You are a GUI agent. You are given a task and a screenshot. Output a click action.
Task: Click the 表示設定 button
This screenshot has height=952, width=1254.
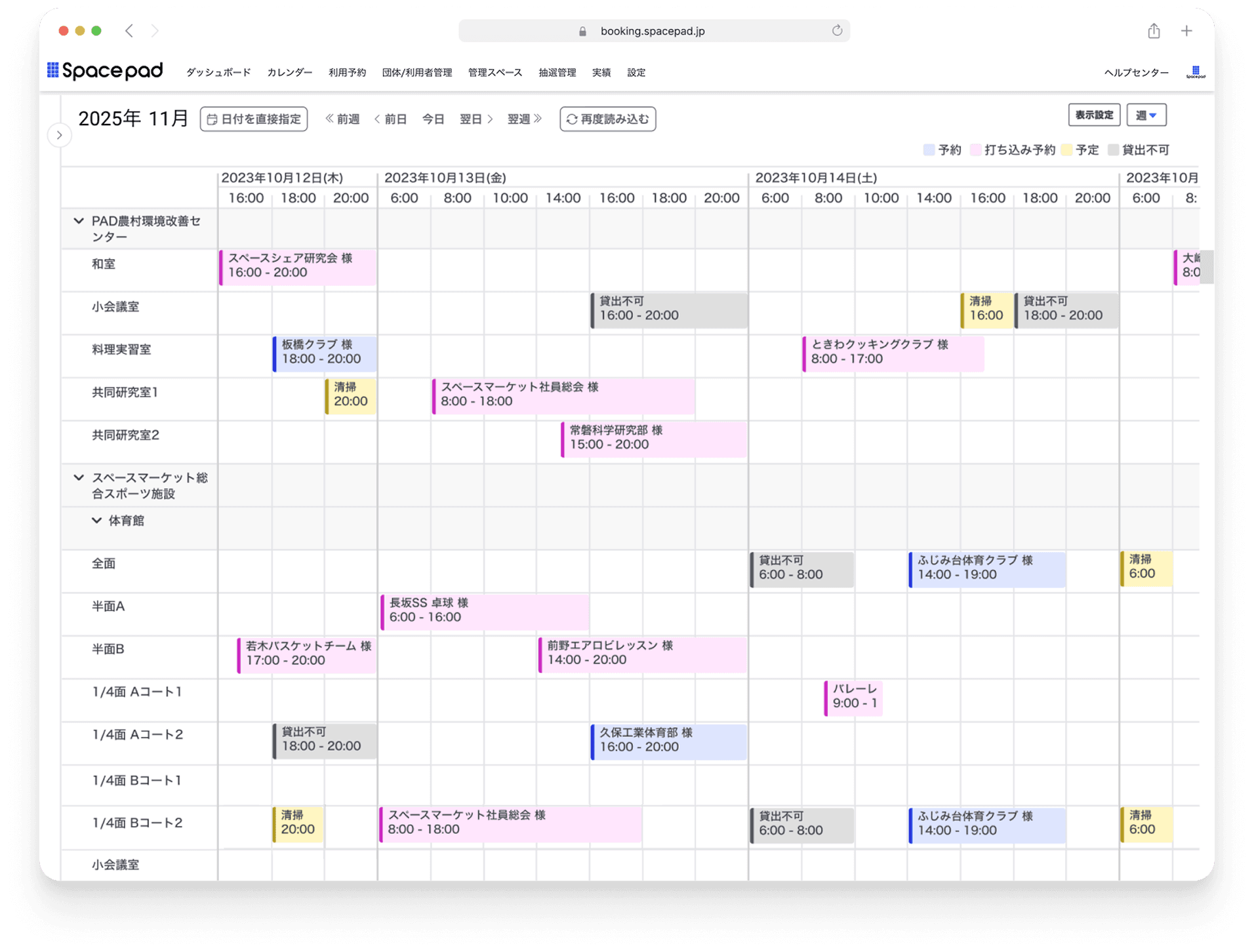(x=1093, y=115)
